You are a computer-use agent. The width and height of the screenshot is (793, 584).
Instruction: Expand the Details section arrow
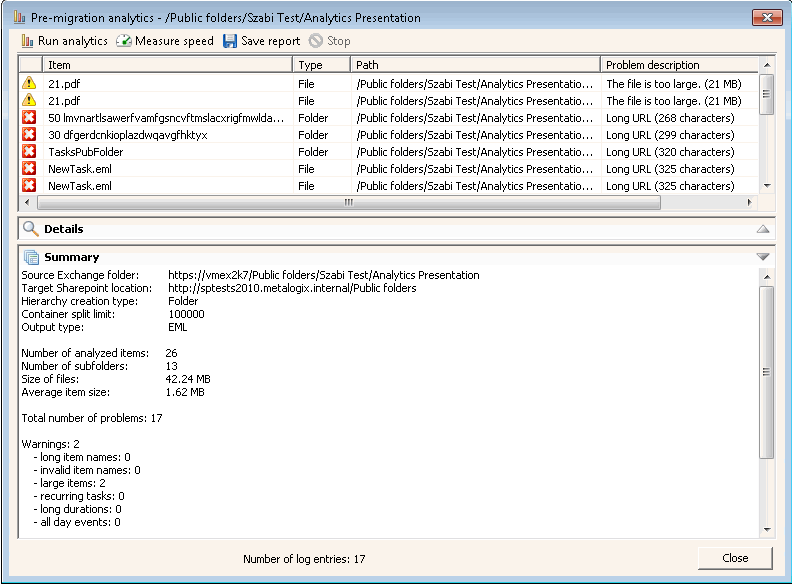pos(763,229)
